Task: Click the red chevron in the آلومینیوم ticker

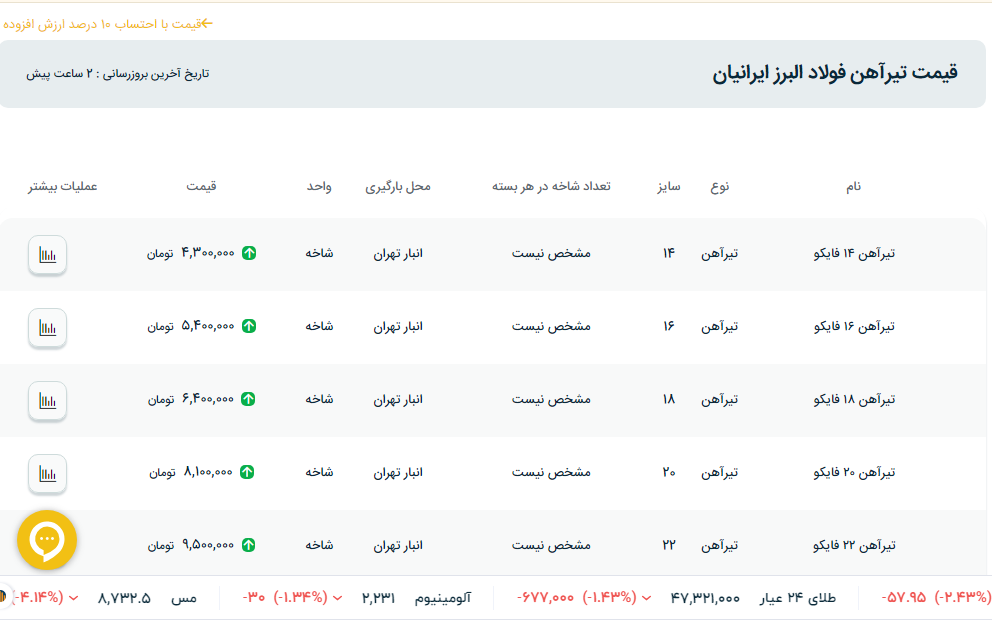Action: point(337,598)
